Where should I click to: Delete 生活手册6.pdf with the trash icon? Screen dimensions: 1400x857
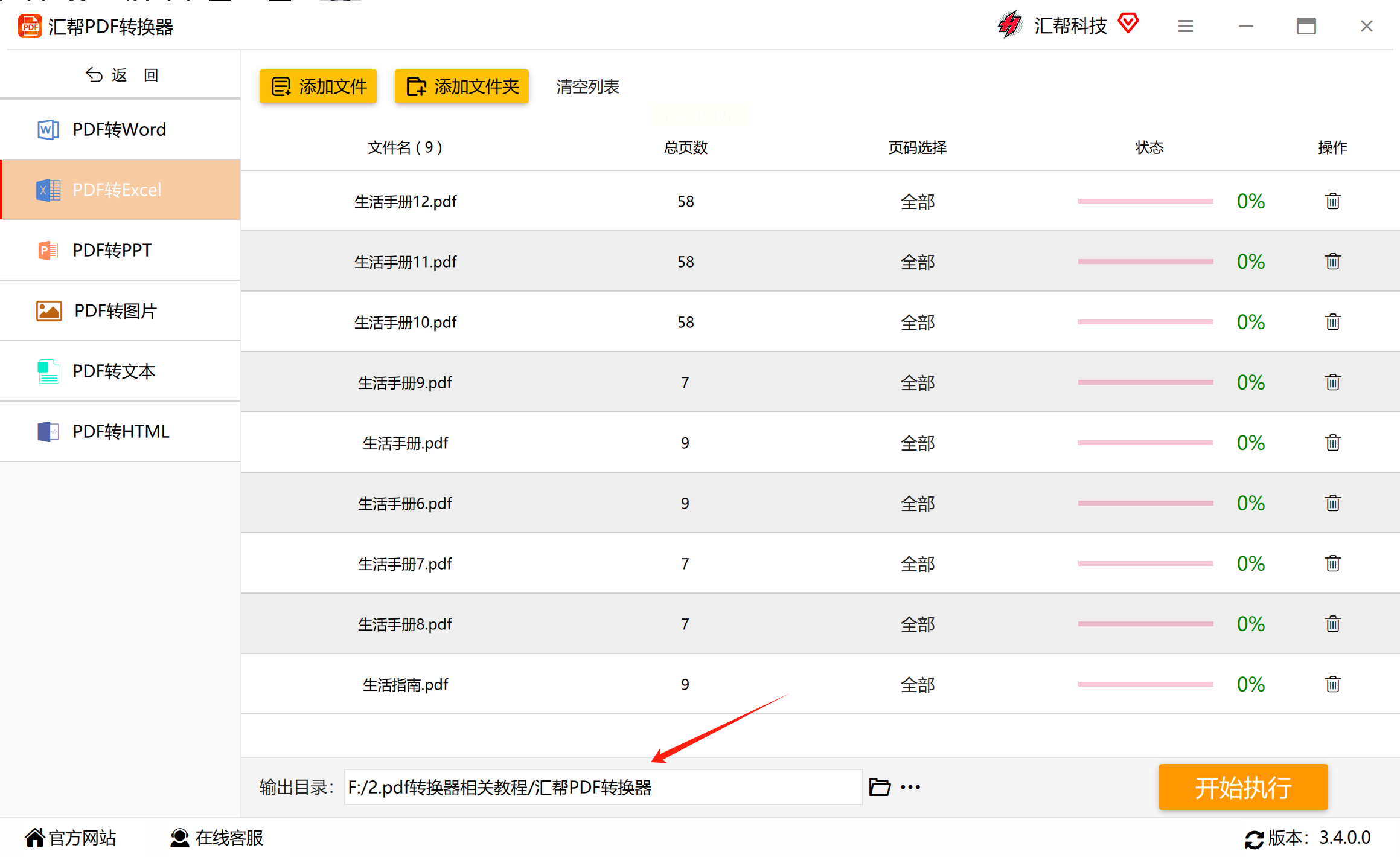tap(1332, 503)
